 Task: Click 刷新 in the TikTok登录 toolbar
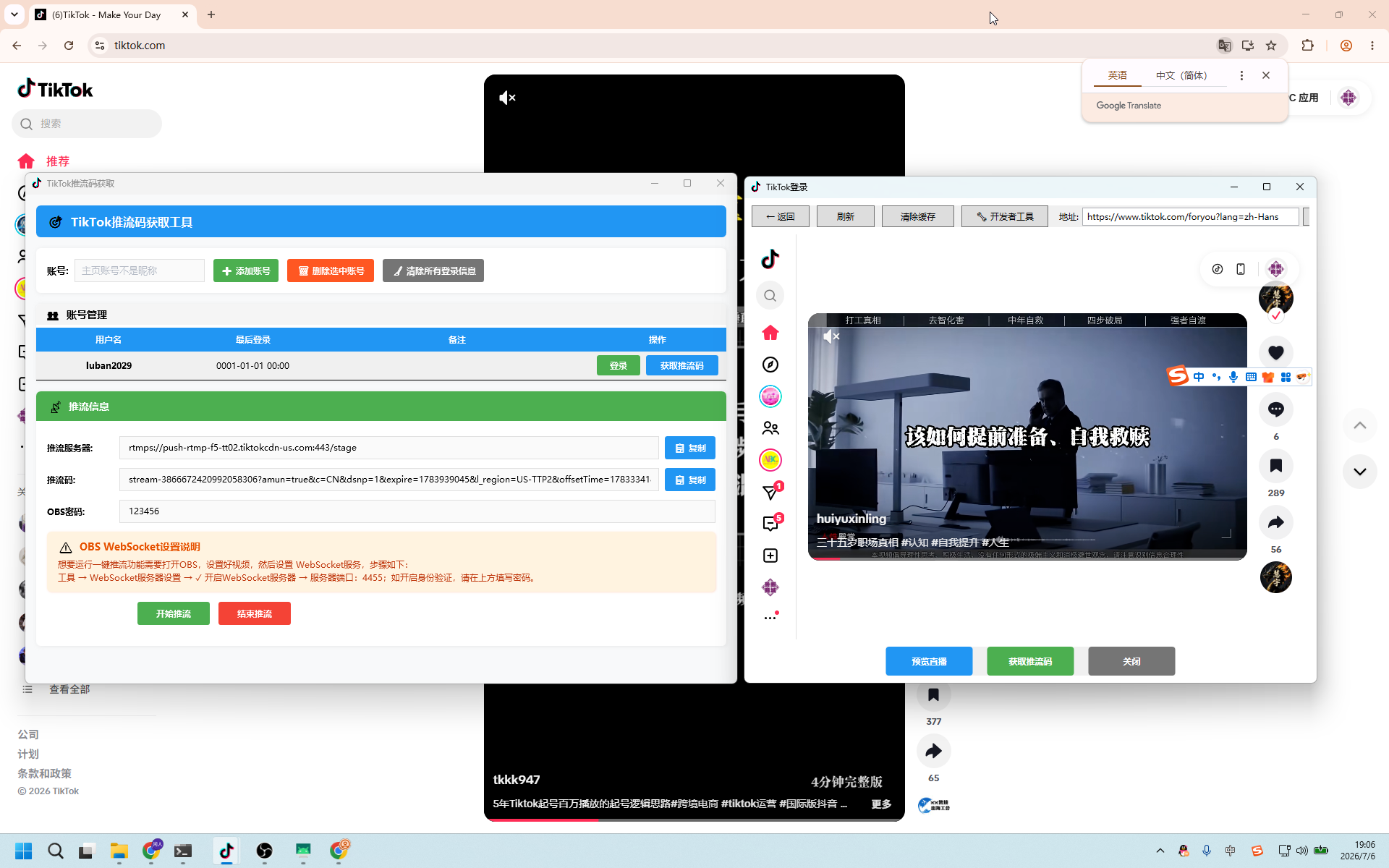pyautogui.click(x=846, y=216)
